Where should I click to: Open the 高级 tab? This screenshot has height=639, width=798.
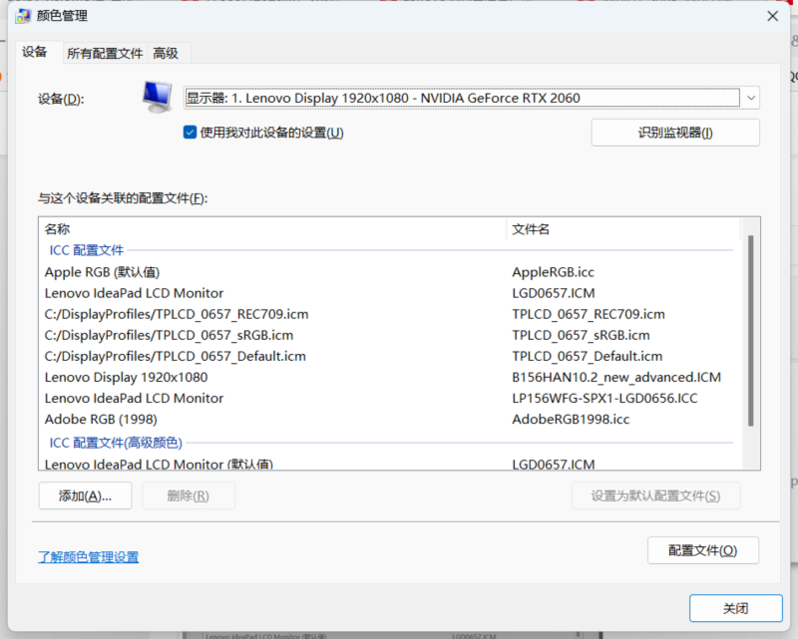click(x=166, y=53)
